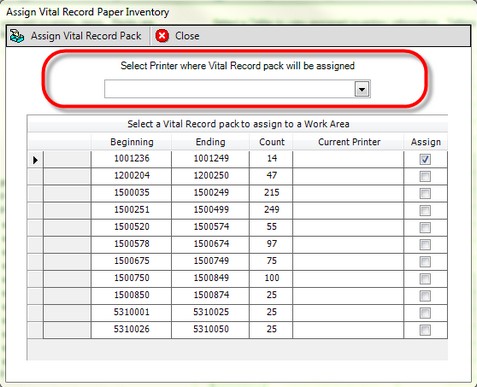477x387 pixels.
Task: Check Assign for pack 1500035
Action: pyautogui.click(x=425, y=193)
